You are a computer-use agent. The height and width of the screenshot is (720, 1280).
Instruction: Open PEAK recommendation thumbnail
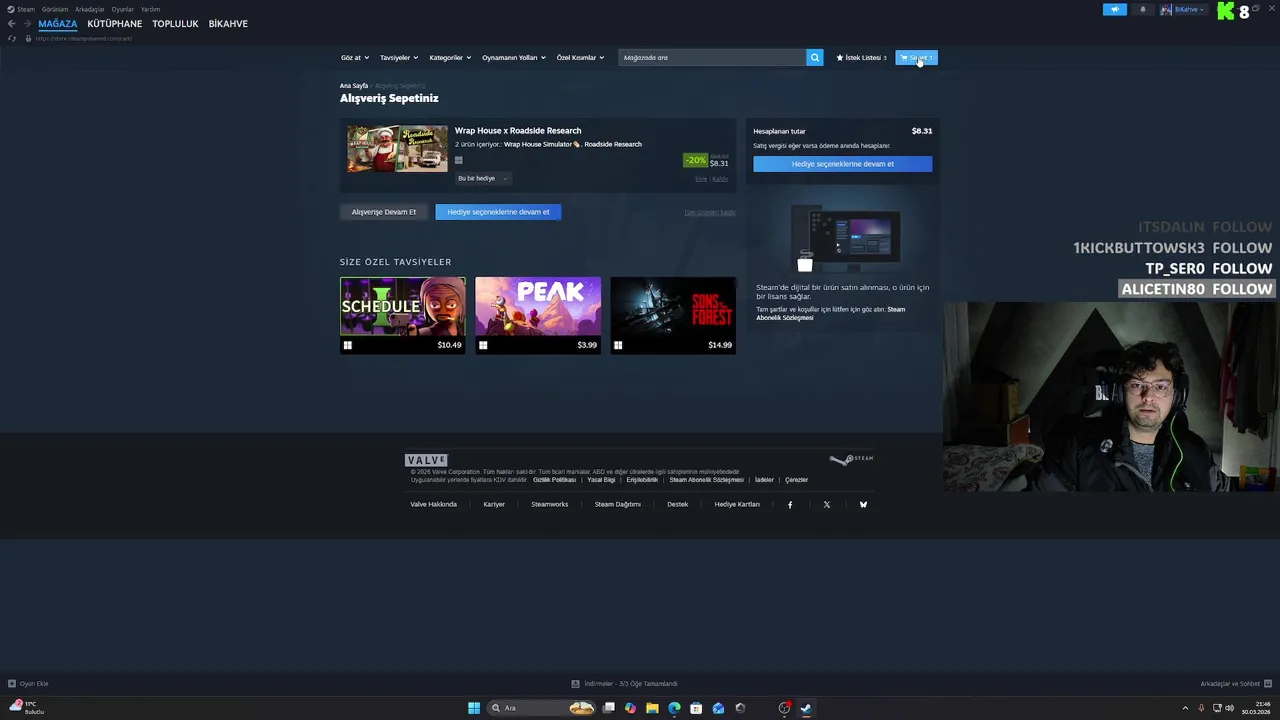click(x=538, y=306)
